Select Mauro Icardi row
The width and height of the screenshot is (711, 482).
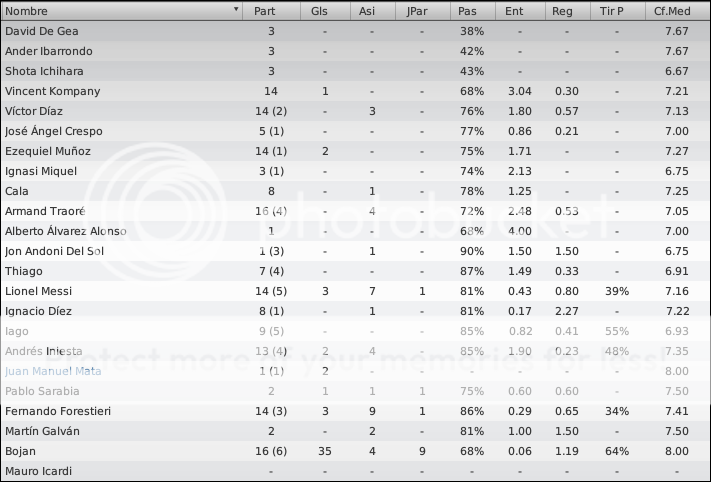tap(356, 471)
